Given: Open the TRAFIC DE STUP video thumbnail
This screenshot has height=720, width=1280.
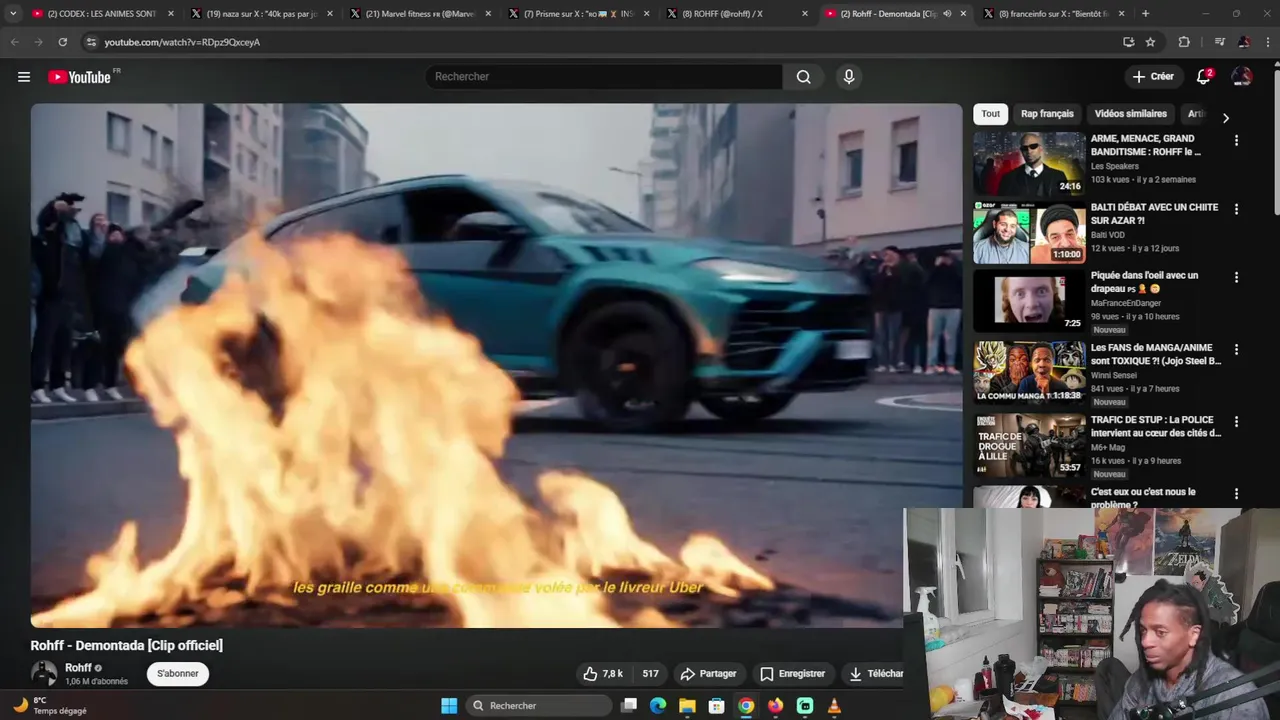Looking at the screenshot, I should (1029, 446).
